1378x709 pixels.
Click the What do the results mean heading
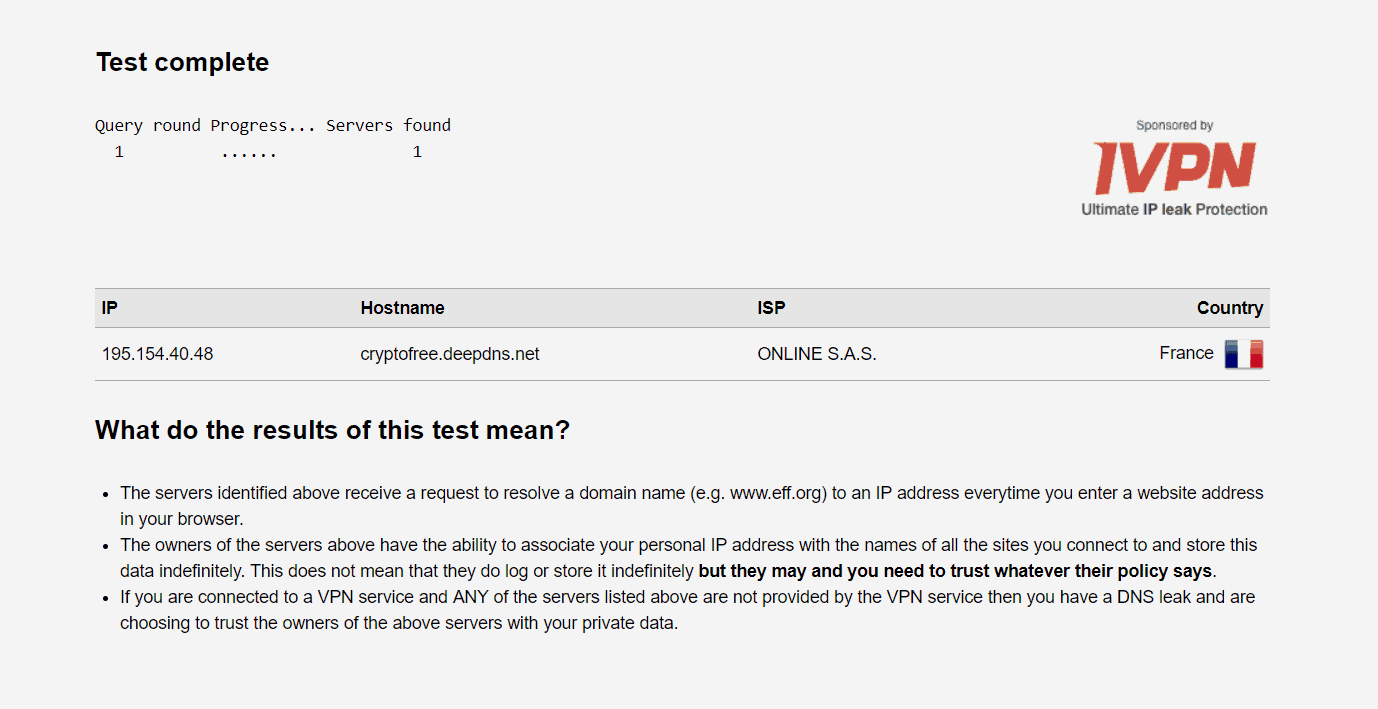click(332, 431)
